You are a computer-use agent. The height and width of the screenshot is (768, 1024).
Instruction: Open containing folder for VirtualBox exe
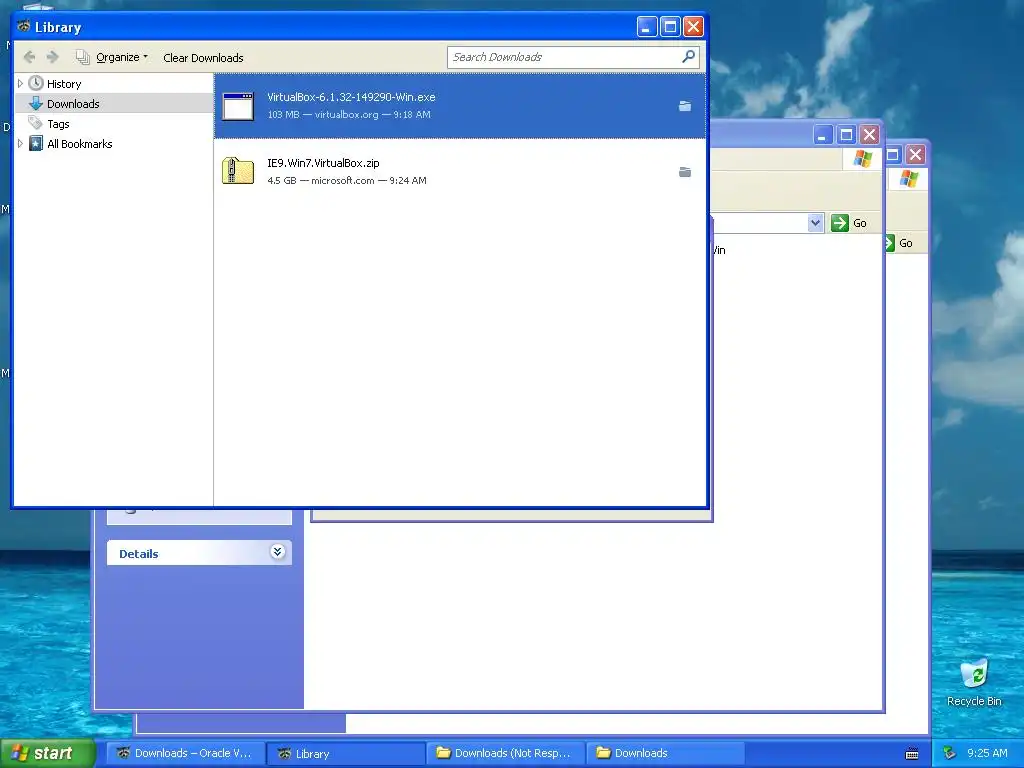(684, 106)
